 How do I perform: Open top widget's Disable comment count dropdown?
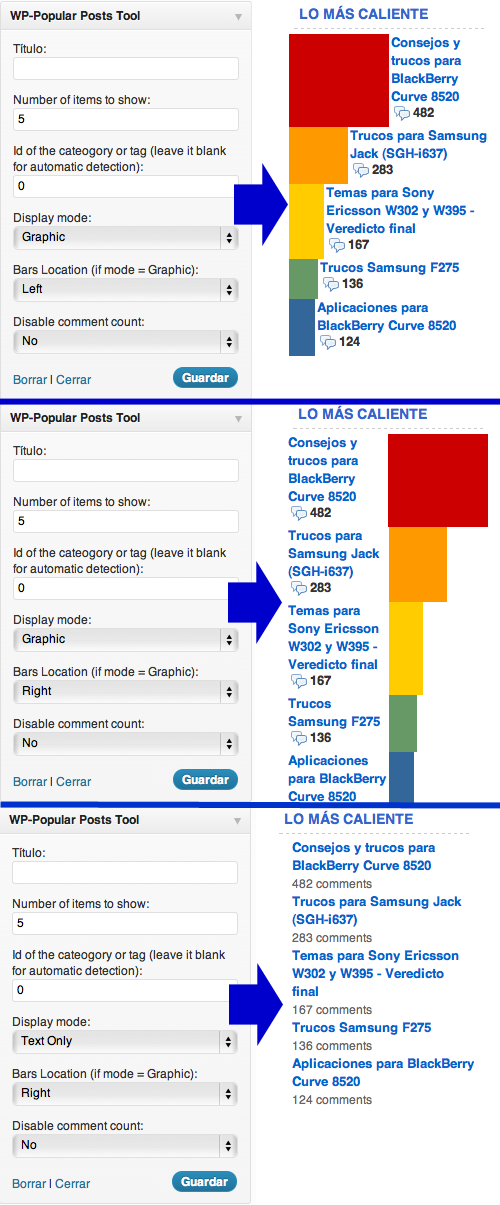click(125, 341)
